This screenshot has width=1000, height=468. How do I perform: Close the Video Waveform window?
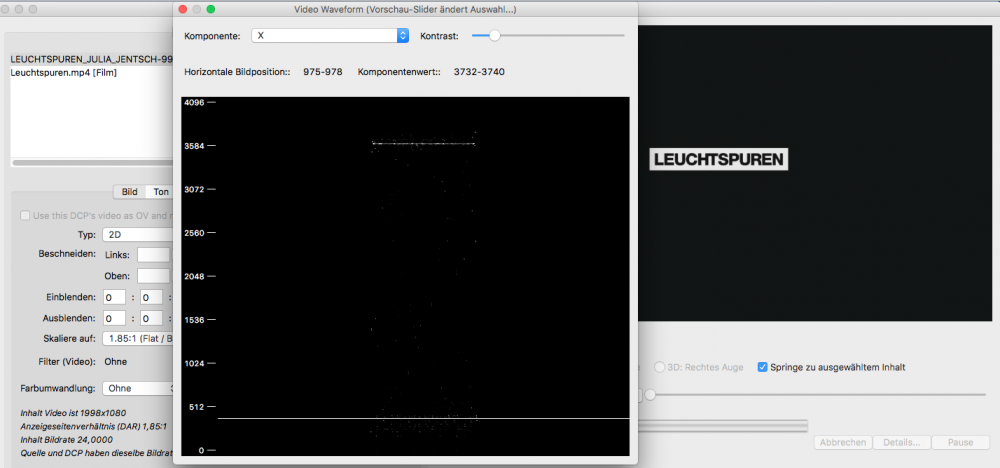click(182, 9)
